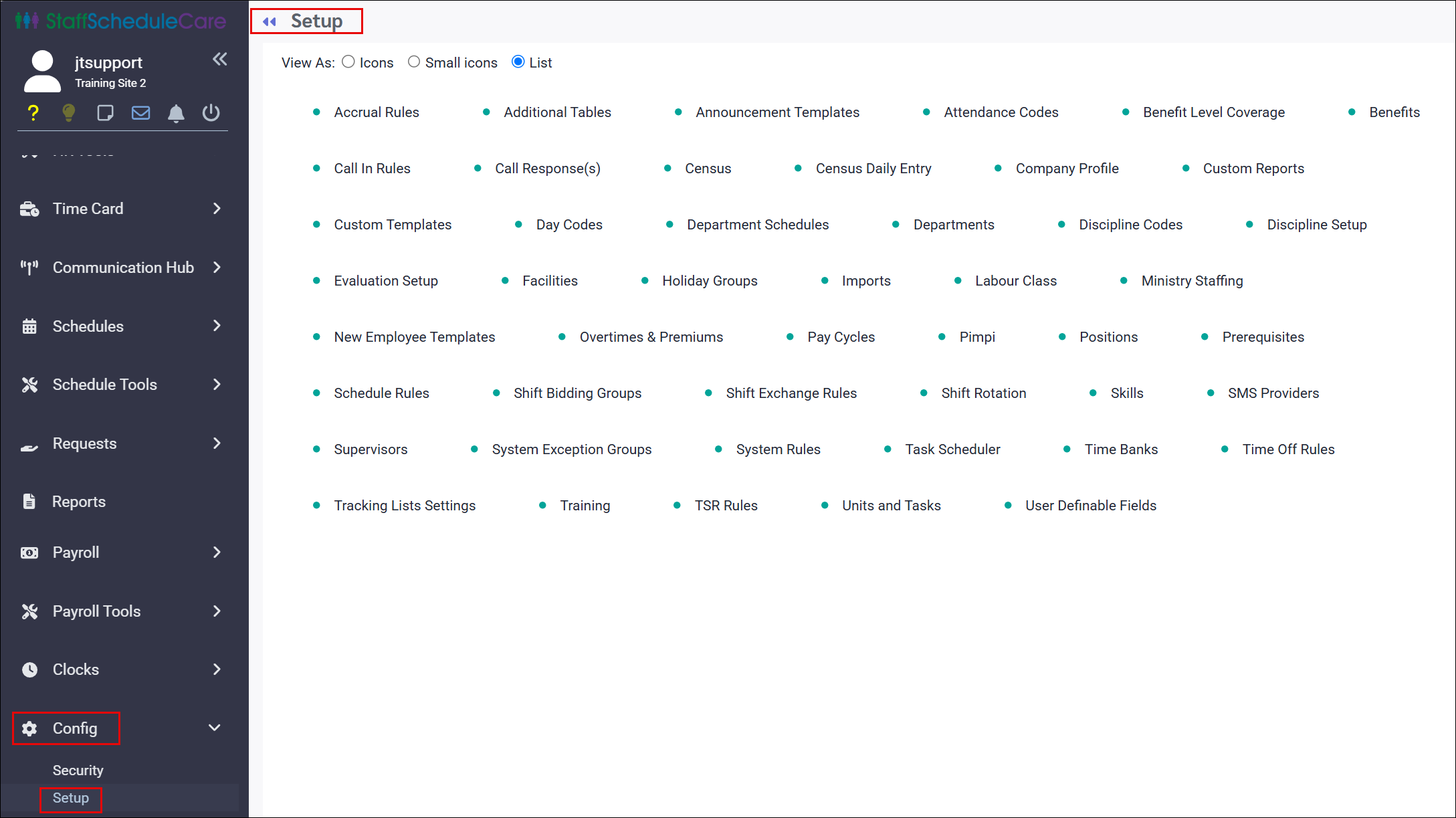1456x818 pixels.
Task: Expand the Payroll Tools chevron
Action: click(x=217, y=611)
